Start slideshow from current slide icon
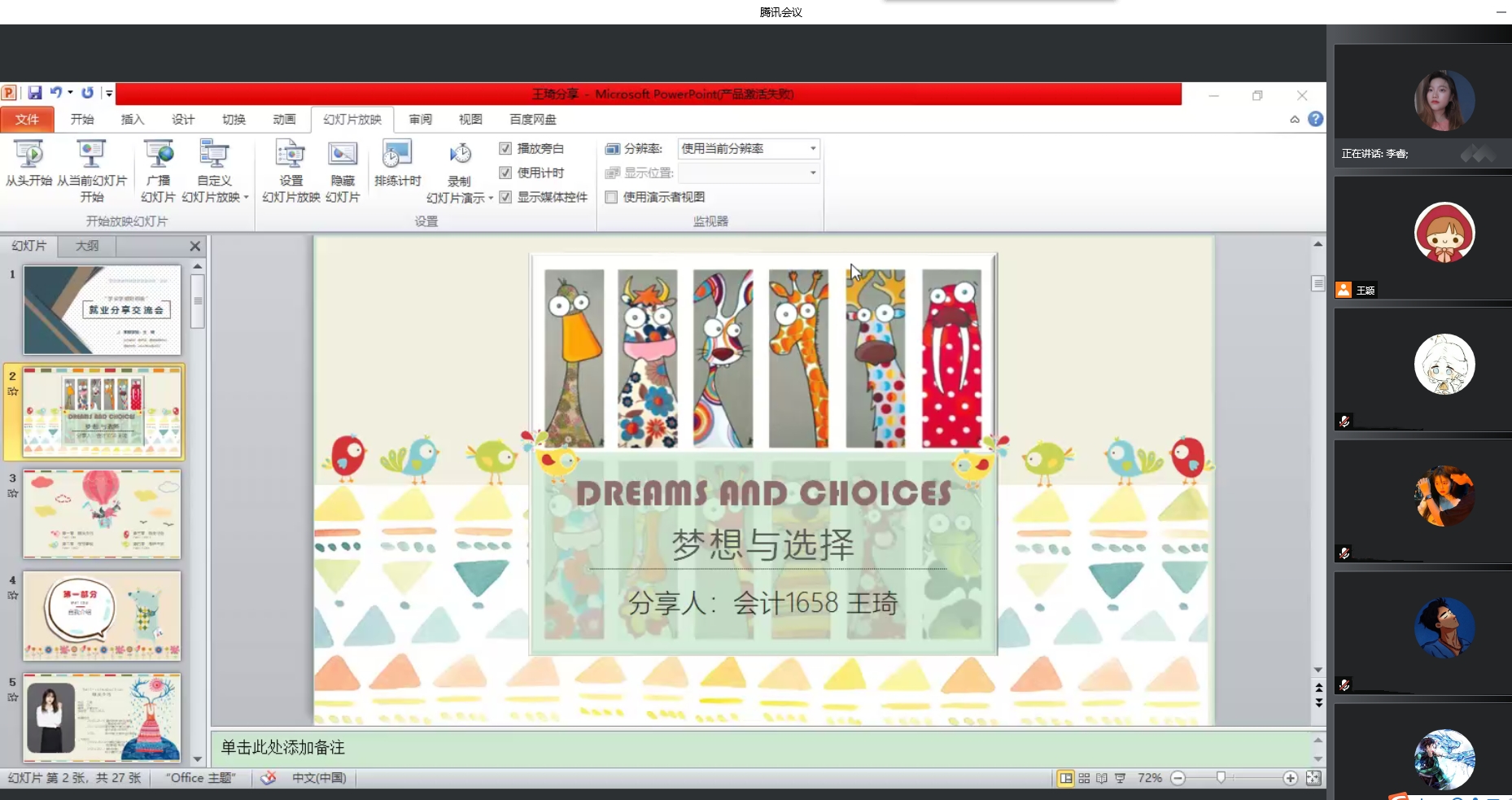The width and height of the screenshot is (1512, 800). click(91, 155)
